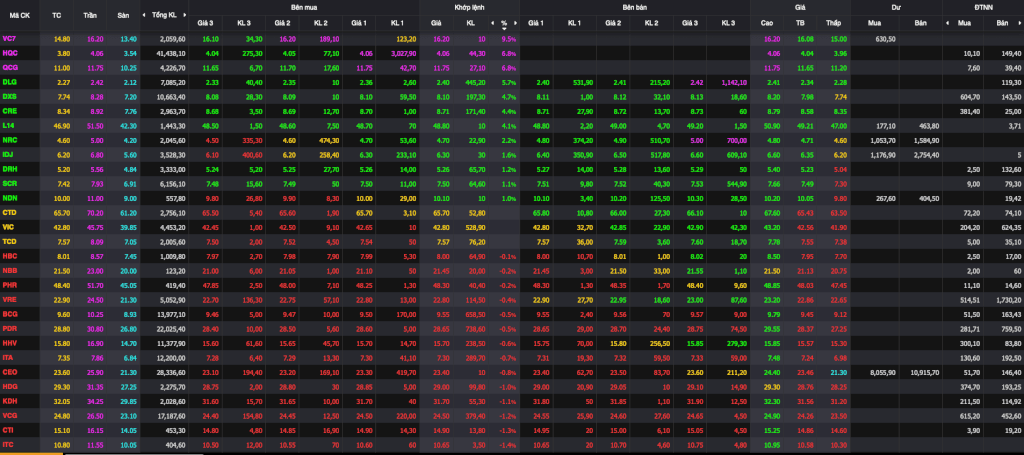Viewport: 1024px width, 455px height.
Task: Open stock symbol DXS
Action: (9, 96)
